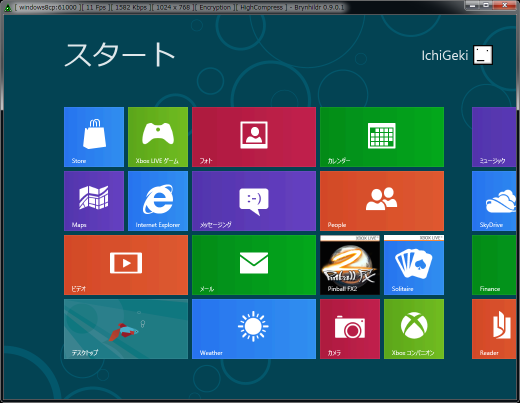Click the IchiGeki user name
The width and height of the screenshot is (520, 403).
445,55
